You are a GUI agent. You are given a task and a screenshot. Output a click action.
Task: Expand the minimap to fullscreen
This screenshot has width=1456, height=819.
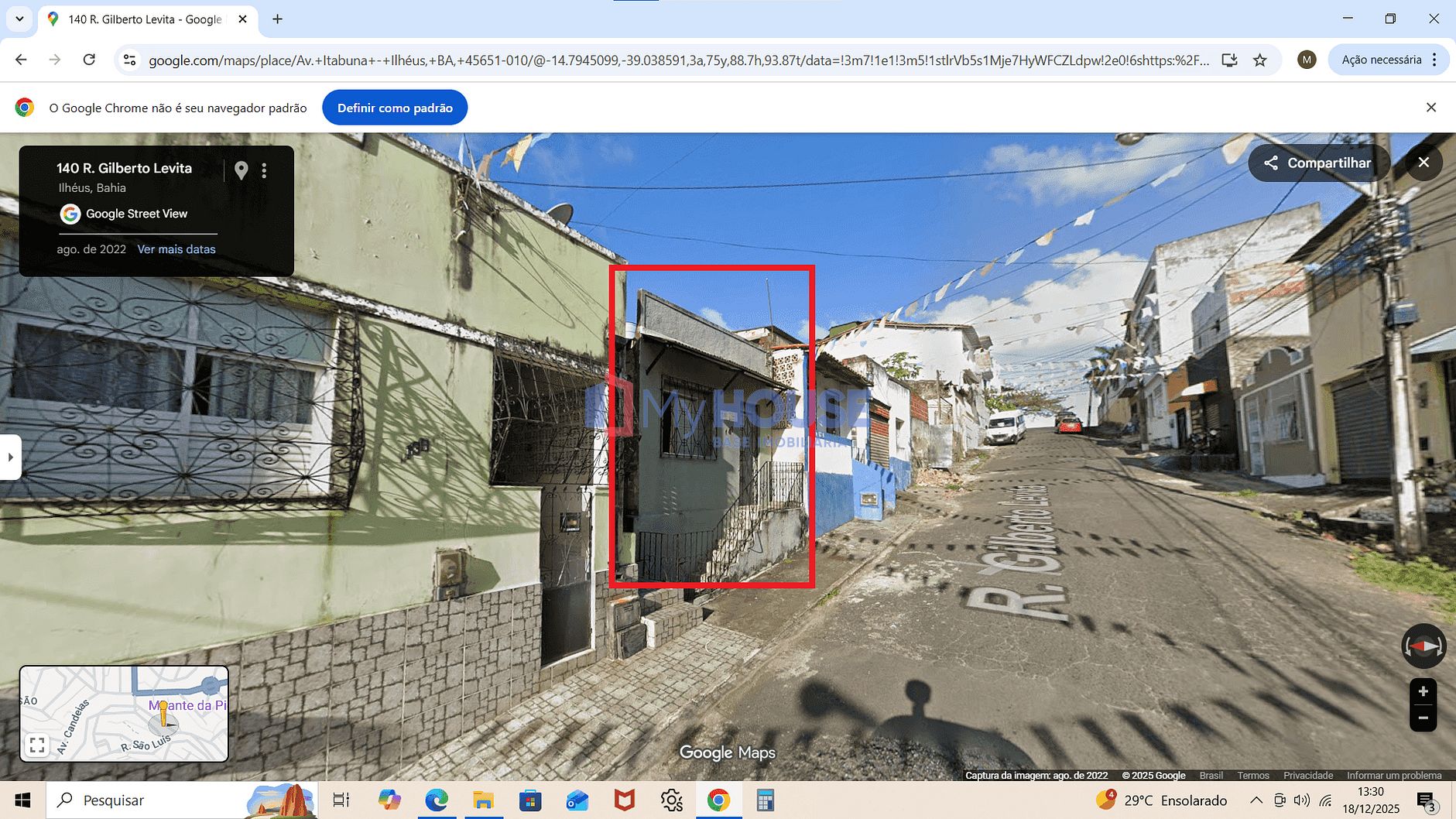click(36, 745)
